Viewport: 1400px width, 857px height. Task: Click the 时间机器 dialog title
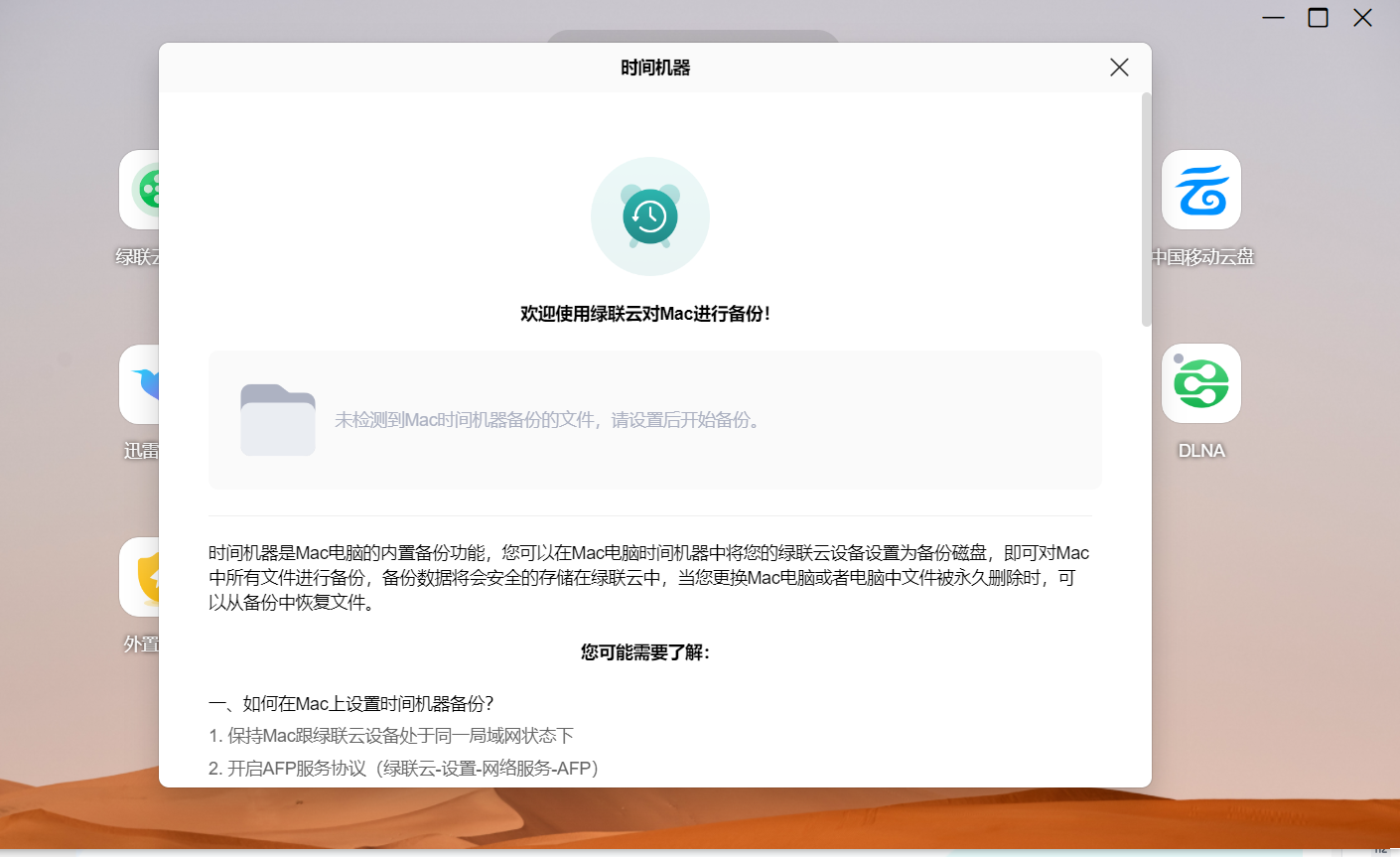point(655,68)
